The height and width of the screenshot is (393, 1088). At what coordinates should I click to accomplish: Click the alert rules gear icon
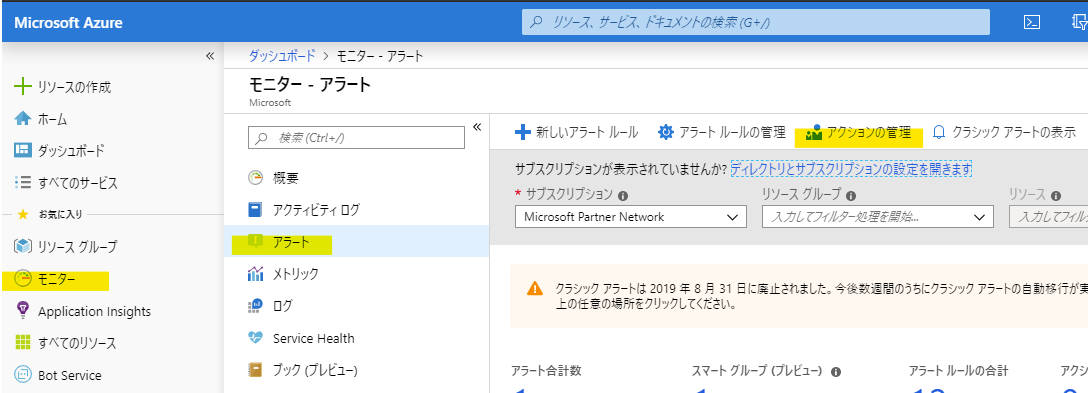coord(665,132)
